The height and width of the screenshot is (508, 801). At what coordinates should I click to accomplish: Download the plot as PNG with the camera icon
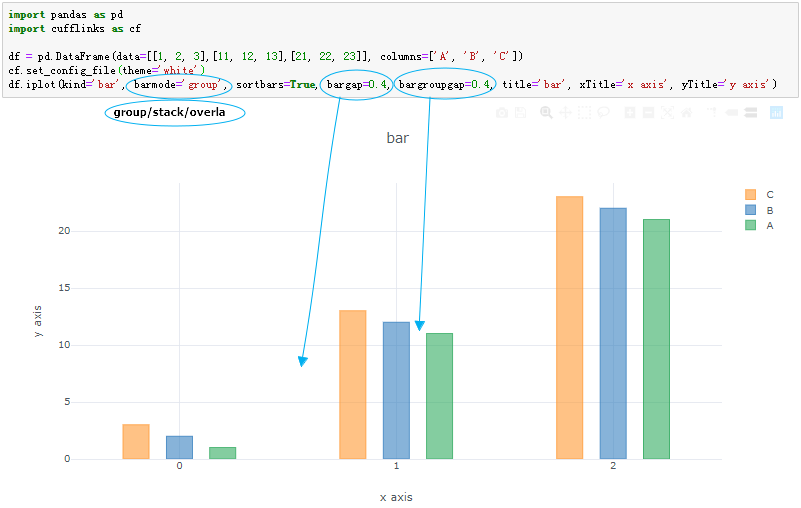(502, 112)
